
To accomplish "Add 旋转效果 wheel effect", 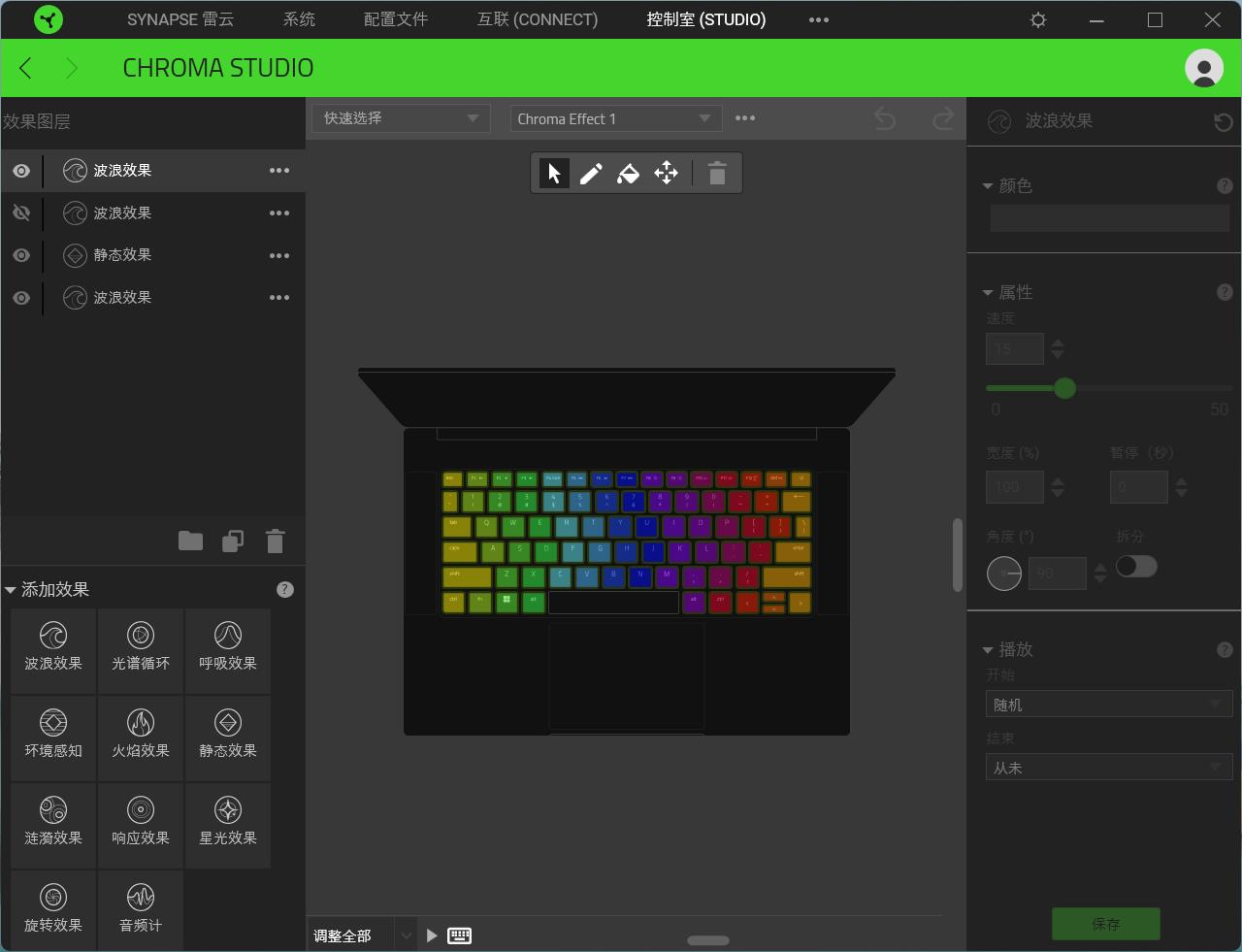I will point(53,911).
